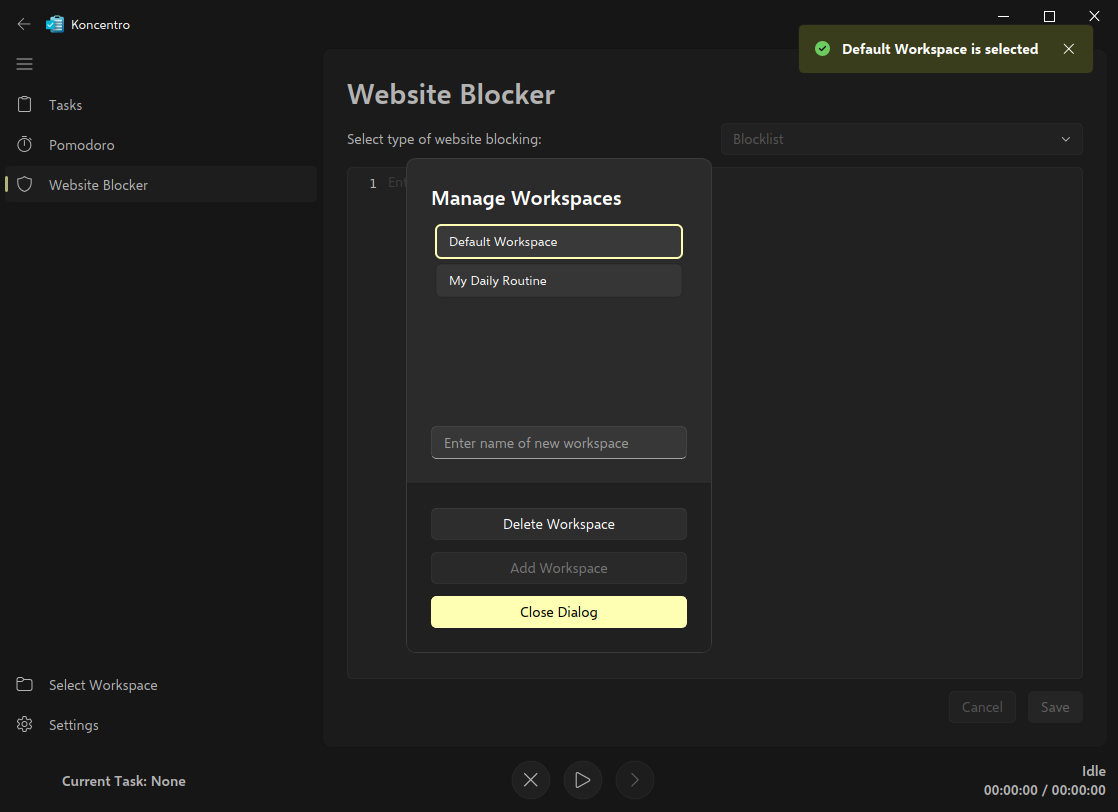This screenshot has height=812, width=1118.
Task: Click the back arrow icon
Action: [24, 25]
